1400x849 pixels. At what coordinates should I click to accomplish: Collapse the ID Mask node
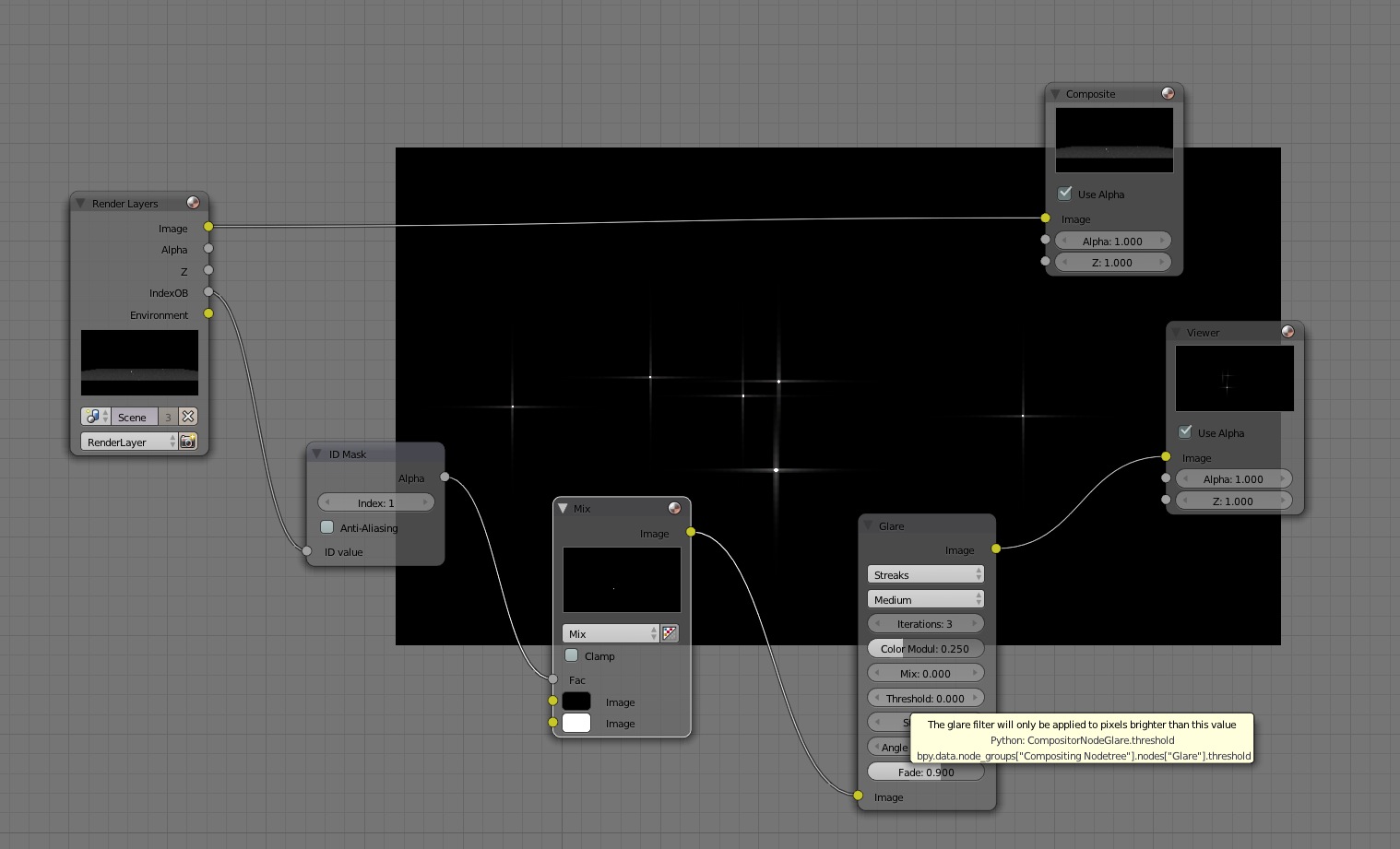[316, 454]
